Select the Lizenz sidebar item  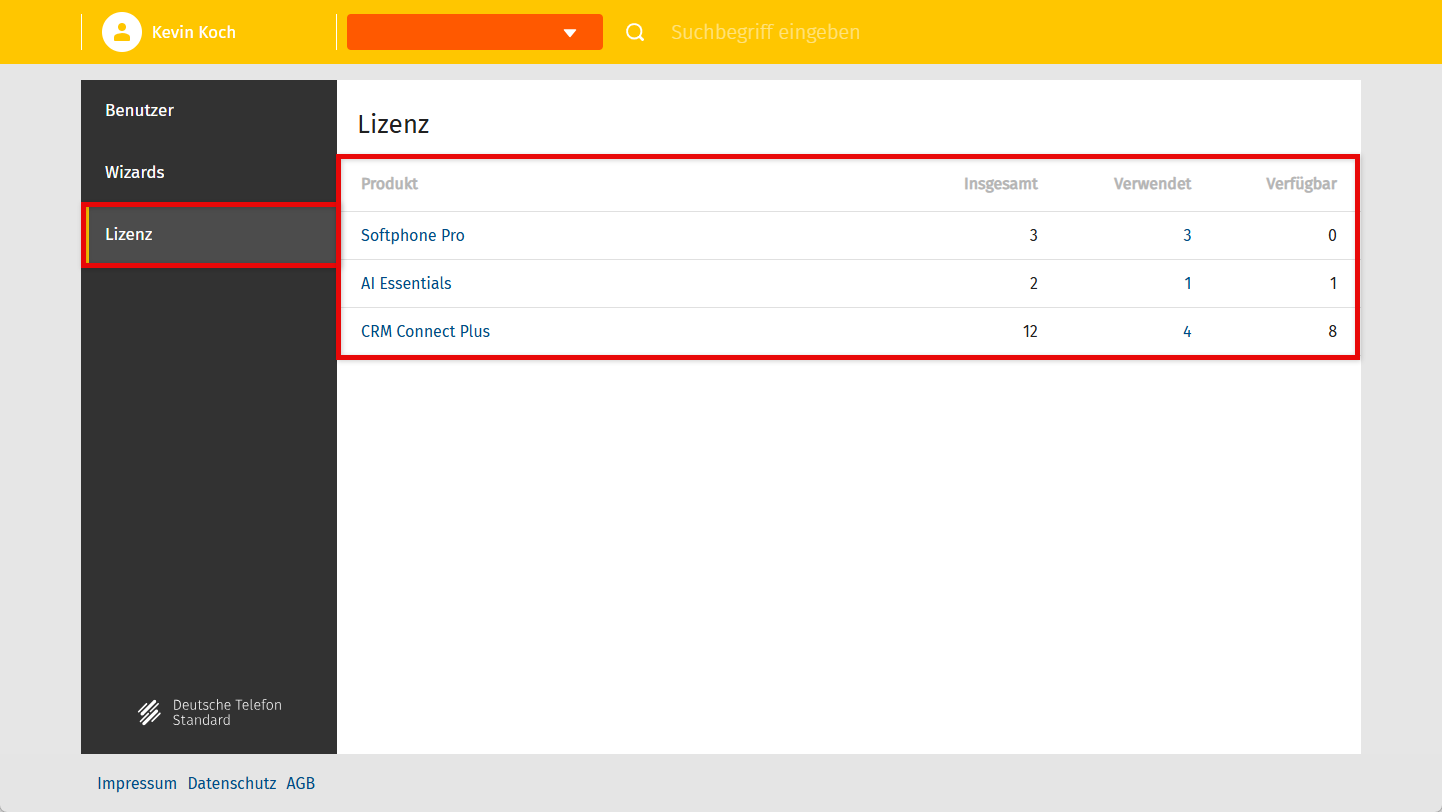click(129, 234)
